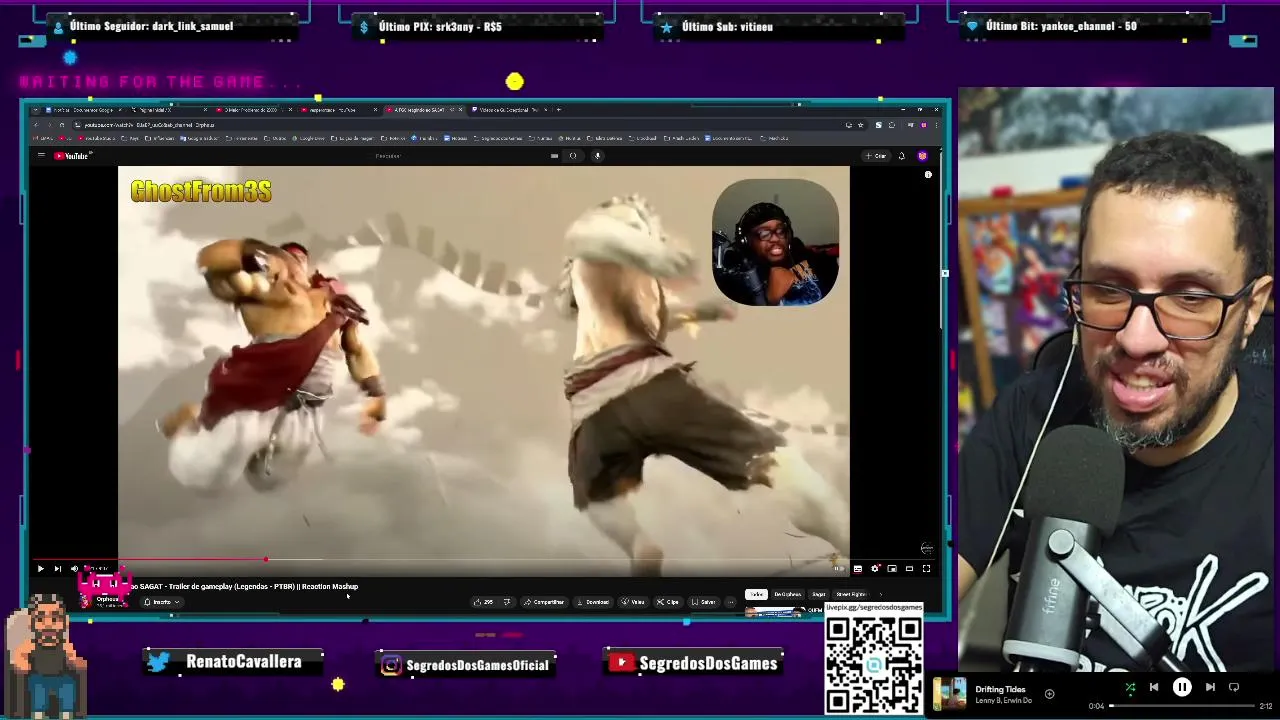The width and height of the screenshot is (1280, 720).
Task: Reload the browser page
Action: pos(62,125)
